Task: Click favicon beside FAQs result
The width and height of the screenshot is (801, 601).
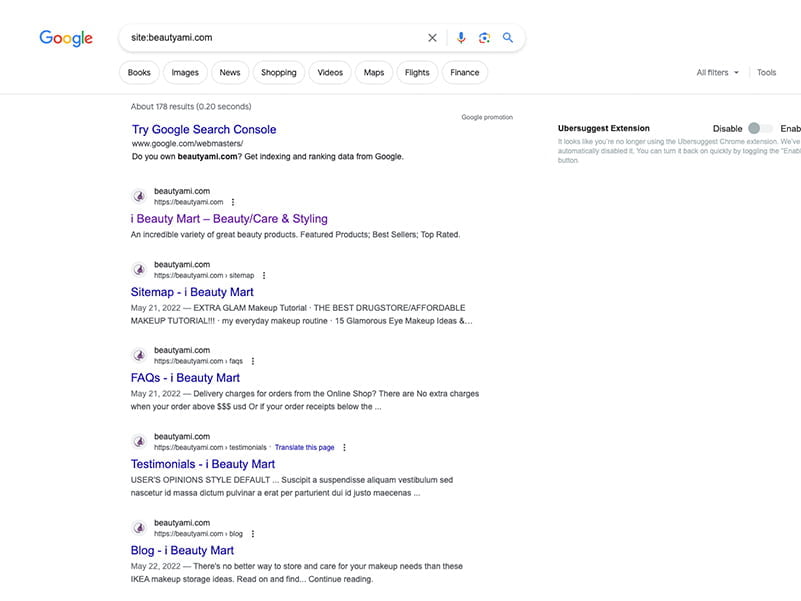Action: tap(139, 355)
